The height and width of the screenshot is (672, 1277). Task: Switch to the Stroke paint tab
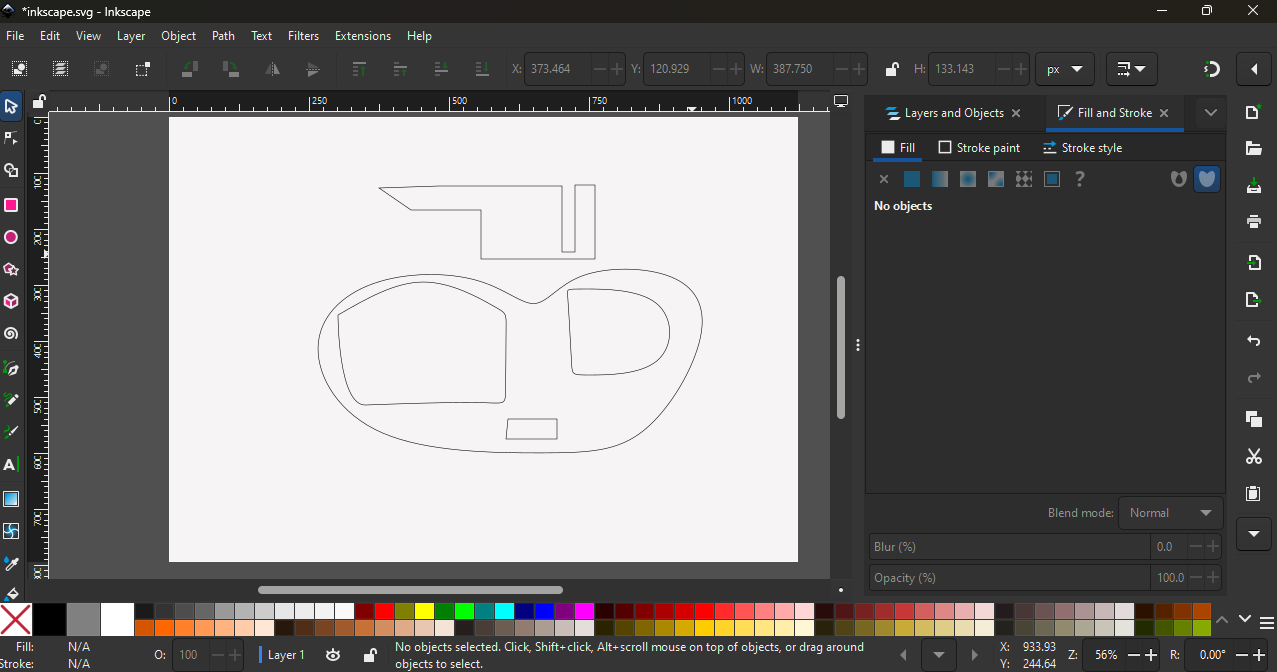979,148
